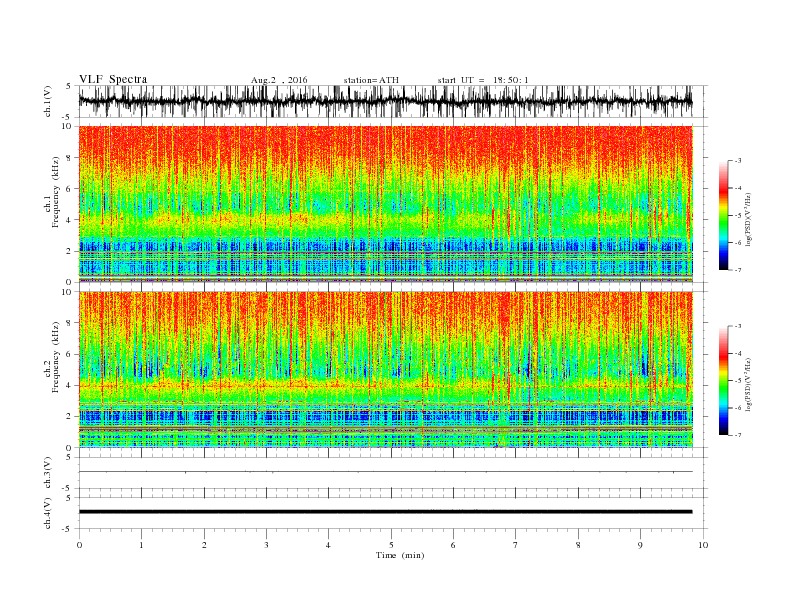Click the "10" tick on Time axis
The width and height of the screenshot is (792, 612).
703,545
